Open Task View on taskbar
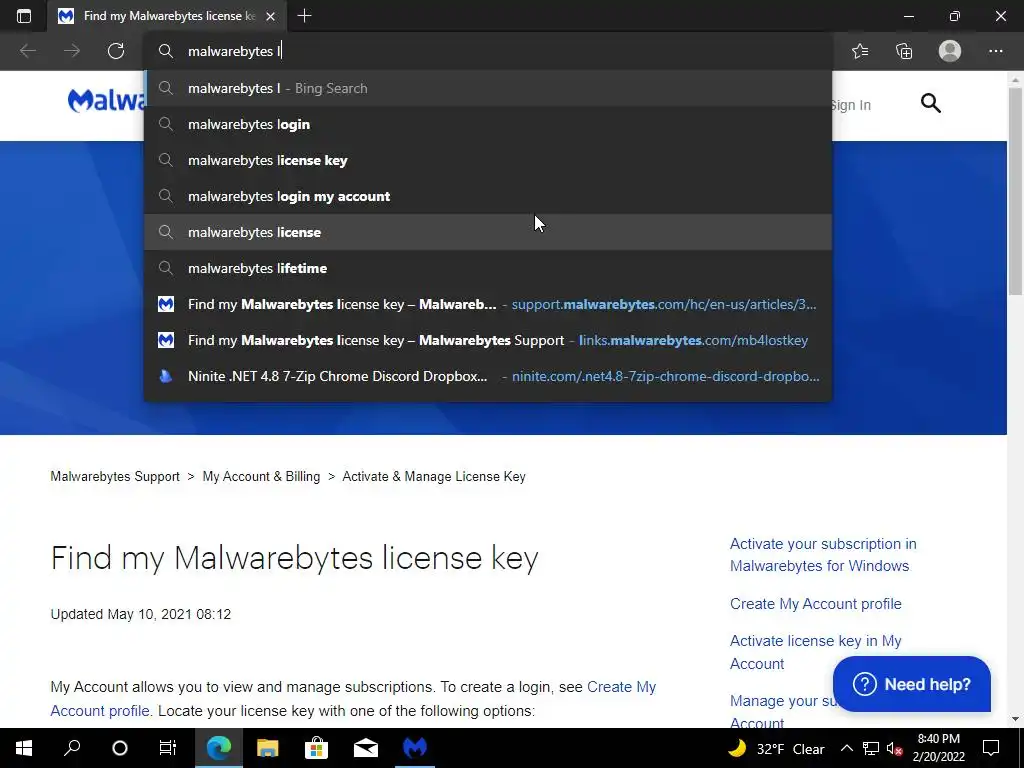 click(168, 748)
